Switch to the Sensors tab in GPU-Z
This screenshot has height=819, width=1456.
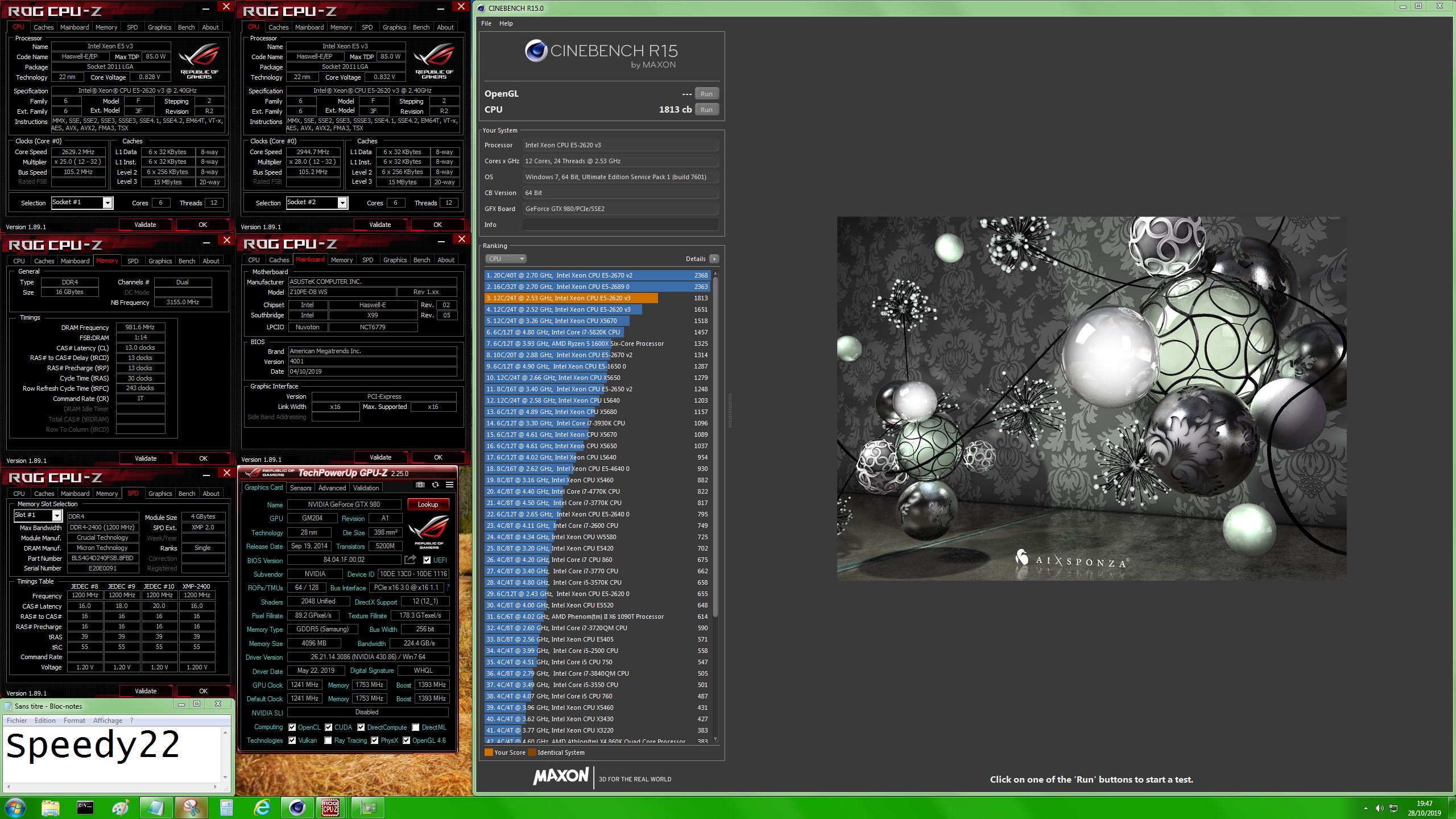(x=300, y=487)
